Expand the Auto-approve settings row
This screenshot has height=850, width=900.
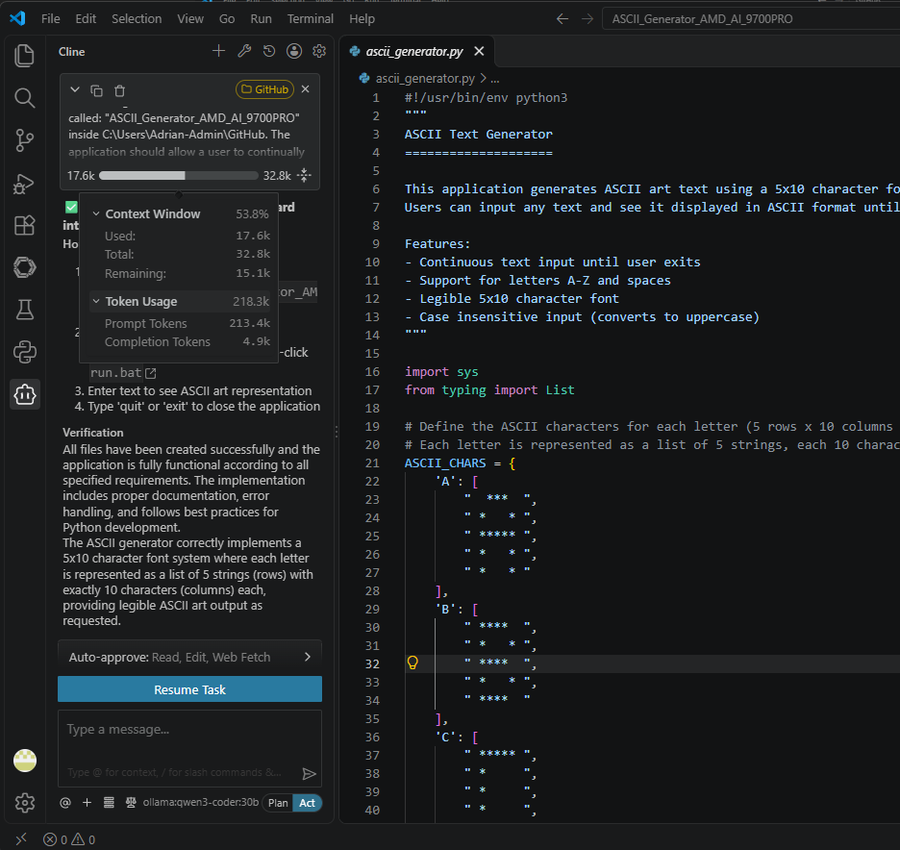(x=189, y=657)
